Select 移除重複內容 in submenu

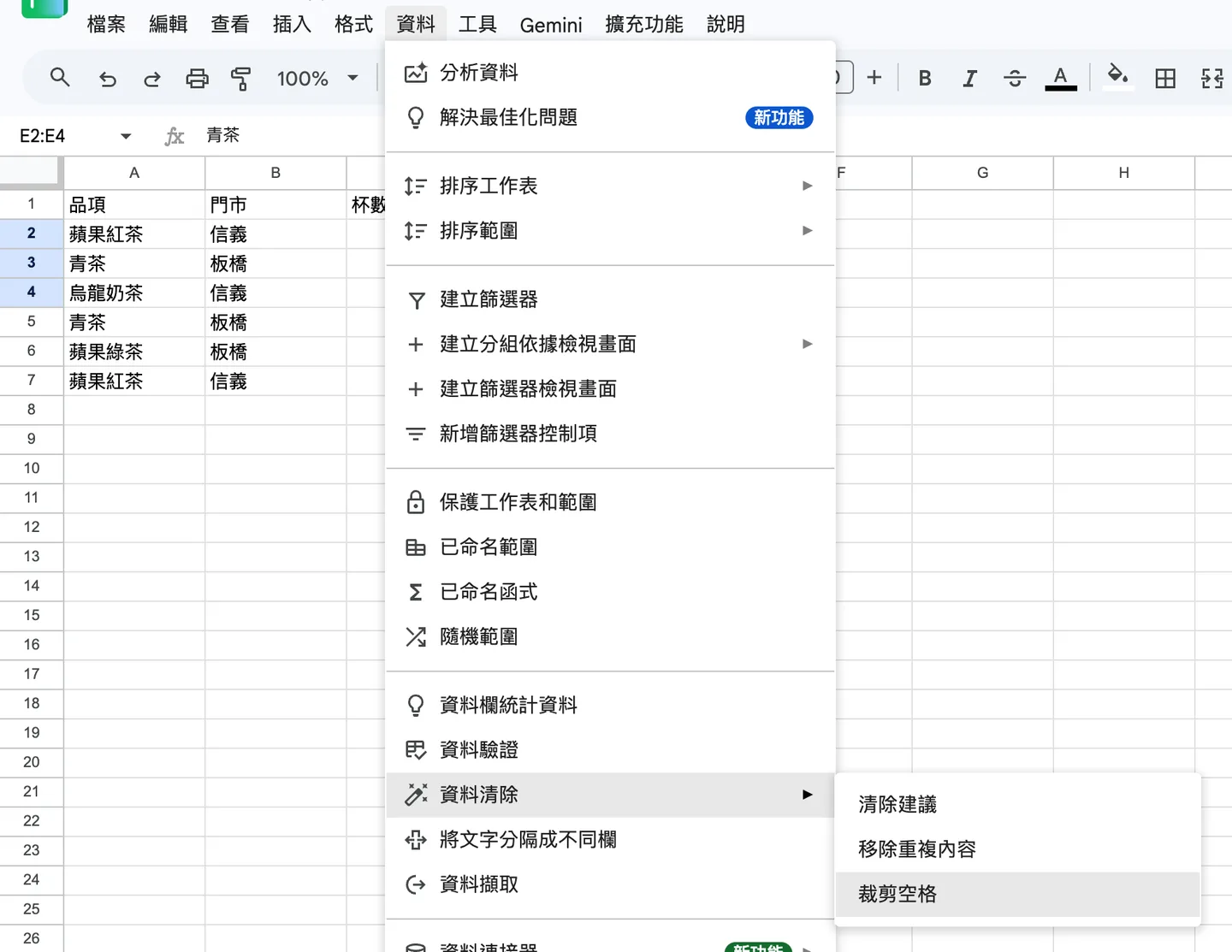click(x=1017, y=849)
